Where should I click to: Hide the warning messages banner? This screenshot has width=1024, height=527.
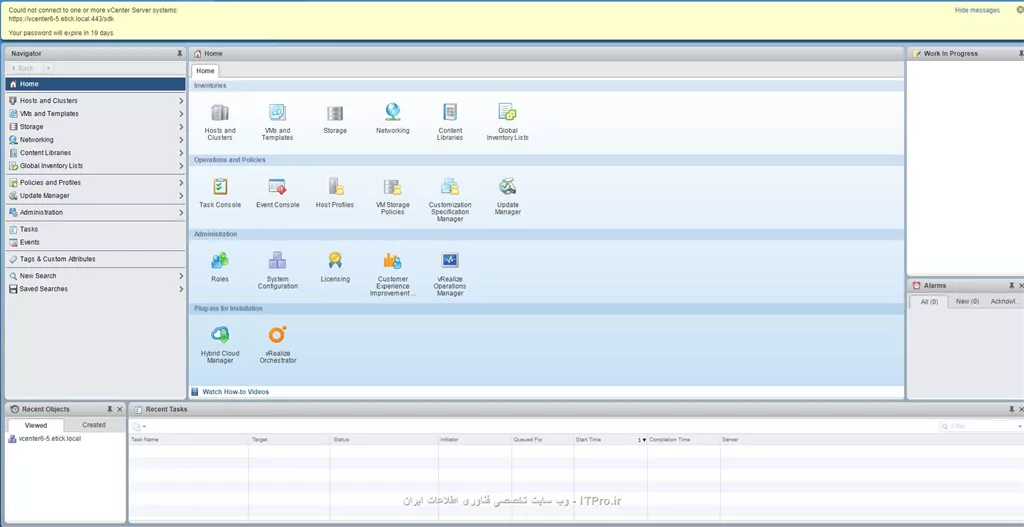tap(977, 10)
